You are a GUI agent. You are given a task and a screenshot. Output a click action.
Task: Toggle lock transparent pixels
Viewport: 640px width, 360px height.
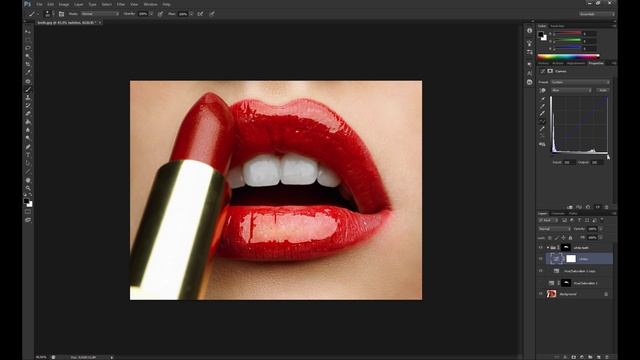pos(550,238)
